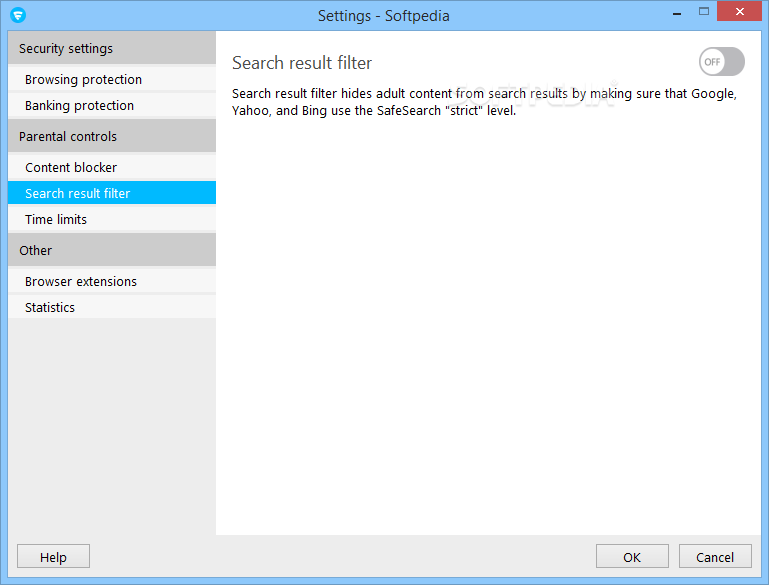The width and height of the screenshot is (769, 585).
Task: Click the Help button
Action: (53, 557)
